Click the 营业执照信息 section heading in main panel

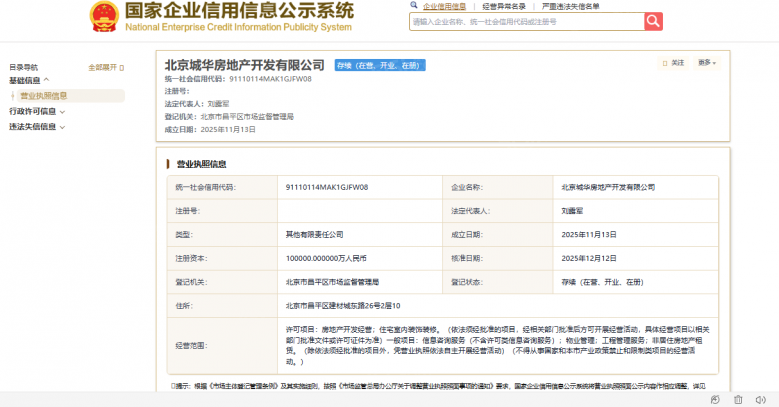click(201, 164)
